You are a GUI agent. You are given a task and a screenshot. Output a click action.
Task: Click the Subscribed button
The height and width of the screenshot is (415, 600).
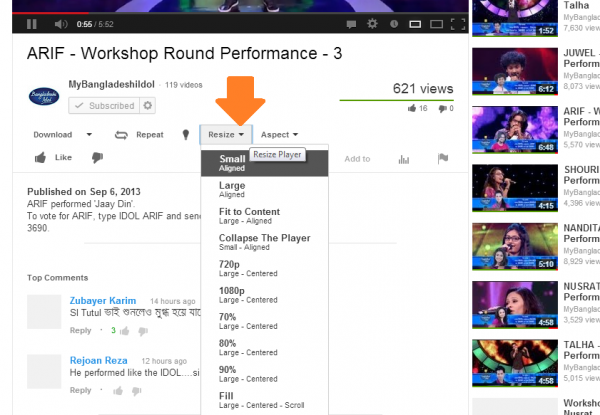point(104,106)
